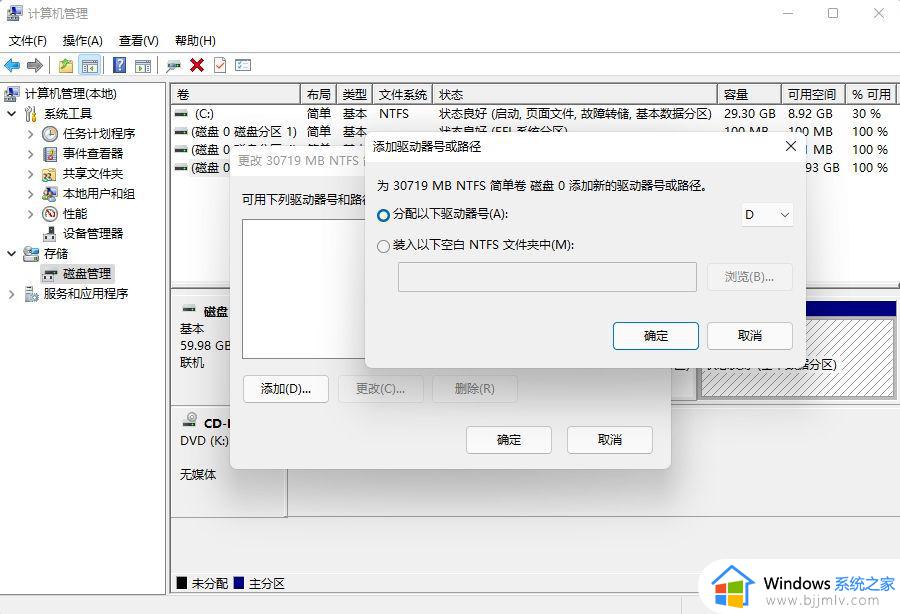This screenshot has width=900, height=614.
Task: Click the 类型 column header
Action: pos(355,94)
